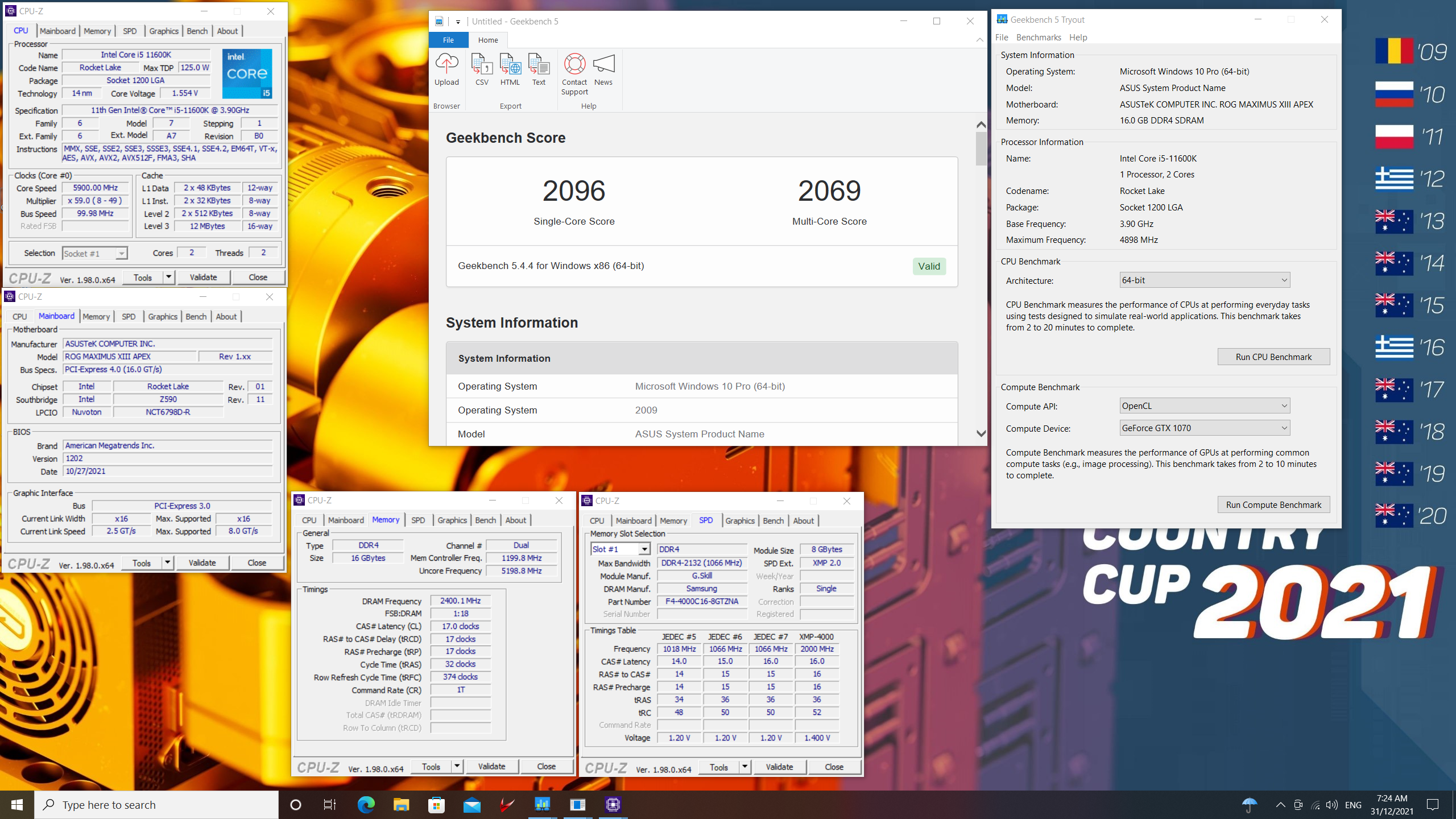The height and width of the screenshot is (819, 1456).
Task: Switch to Graphics tab in Mainboard CPU-Z window
Action: [163, 317]
